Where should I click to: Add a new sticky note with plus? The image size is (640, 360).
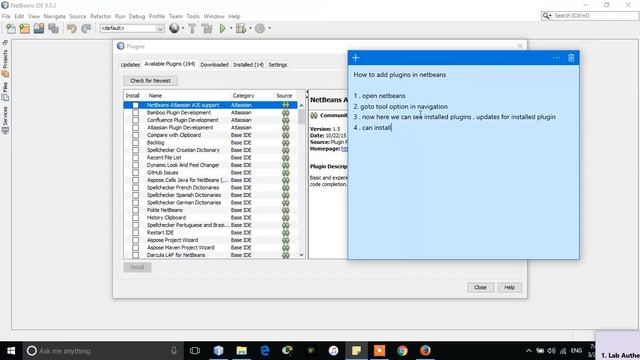point(356,58)
